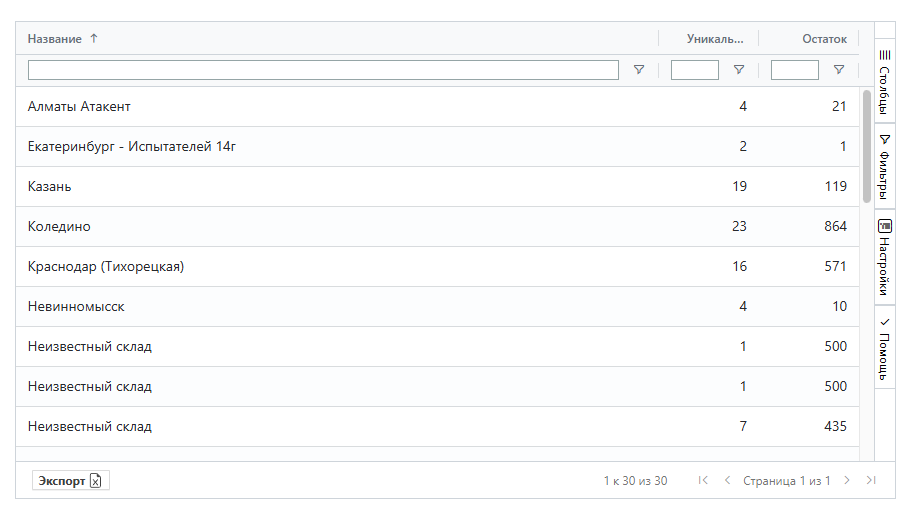
Task: Focus the Уникаль... filter input field
Action: tap(695, 70)
